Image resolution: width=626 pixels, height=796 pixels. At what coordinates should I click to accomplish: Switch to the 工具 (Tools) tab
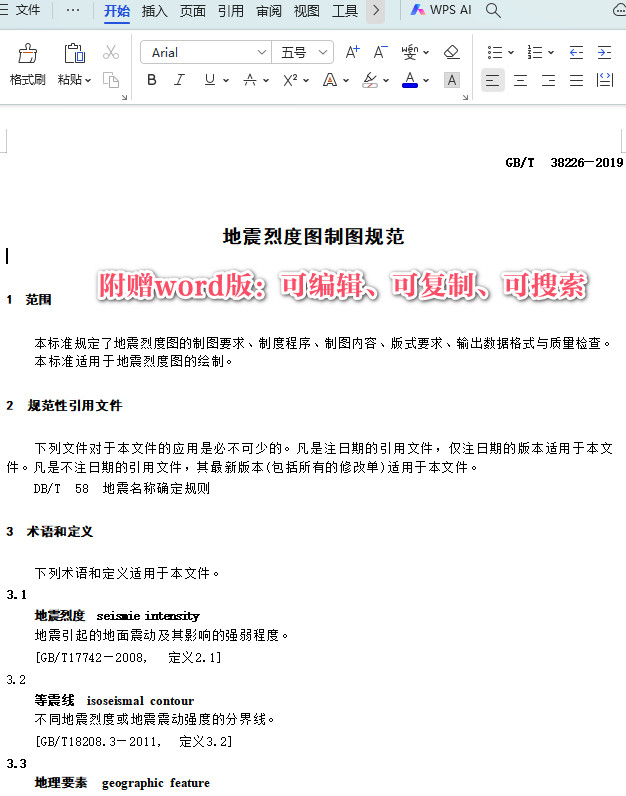[345, 11]
